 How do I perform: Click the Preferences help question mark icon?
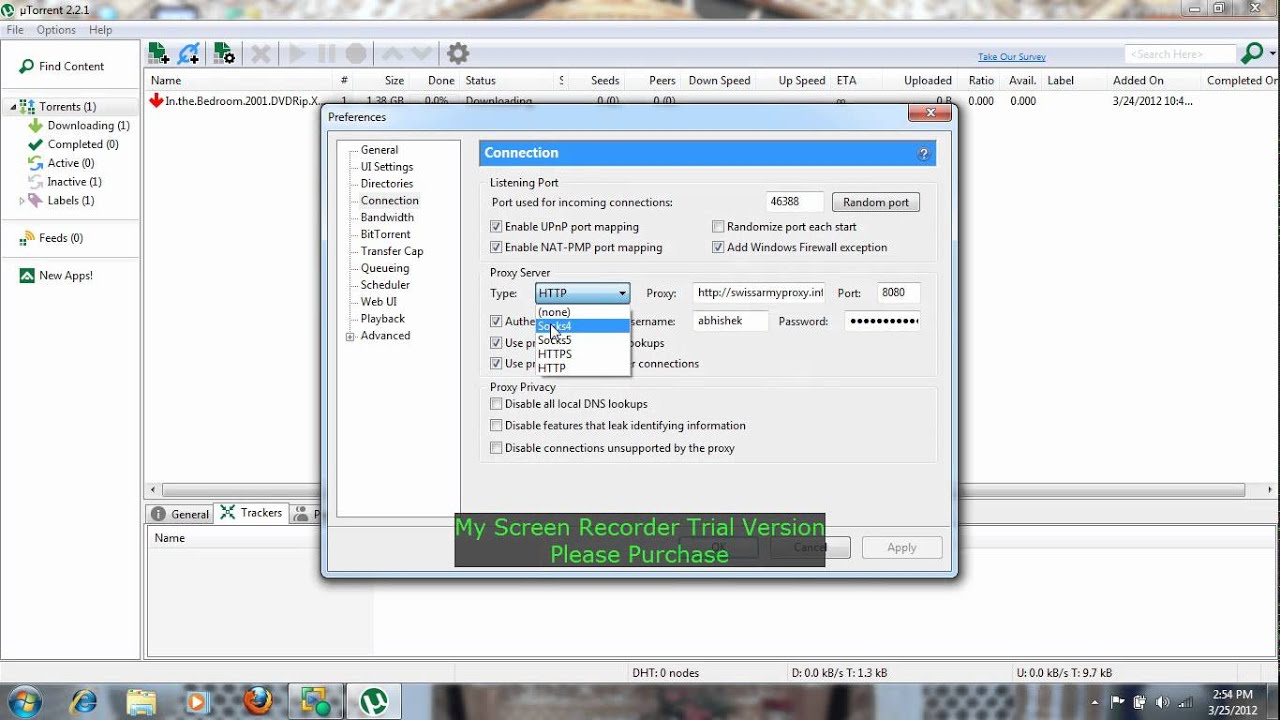[924, 153]
